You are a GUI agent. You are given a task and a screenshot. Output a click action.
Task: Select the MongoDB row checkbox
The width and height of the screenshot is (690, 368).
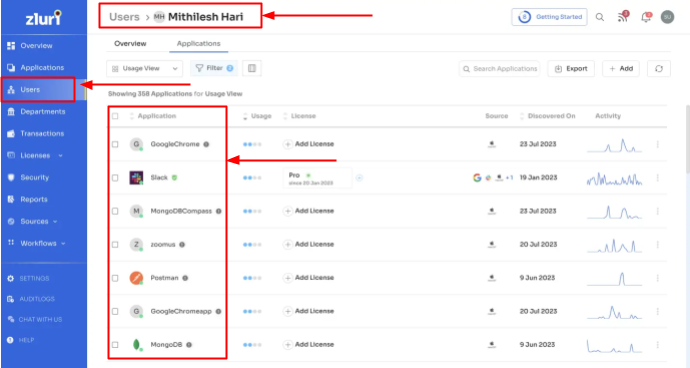tap(115, 345)
